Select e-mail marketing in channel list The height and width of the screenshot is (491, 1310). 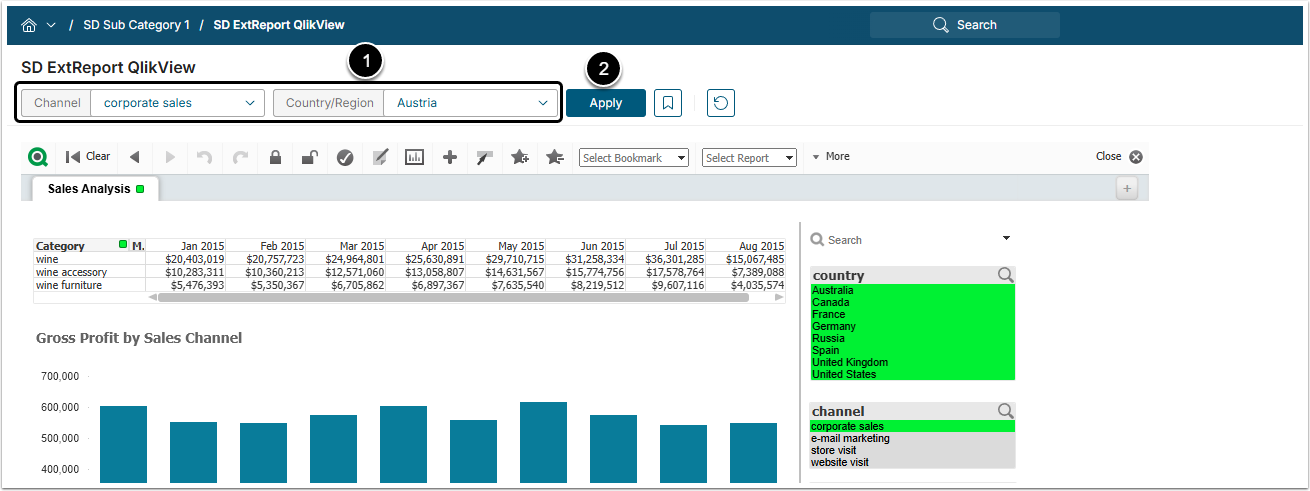point(850,439)
